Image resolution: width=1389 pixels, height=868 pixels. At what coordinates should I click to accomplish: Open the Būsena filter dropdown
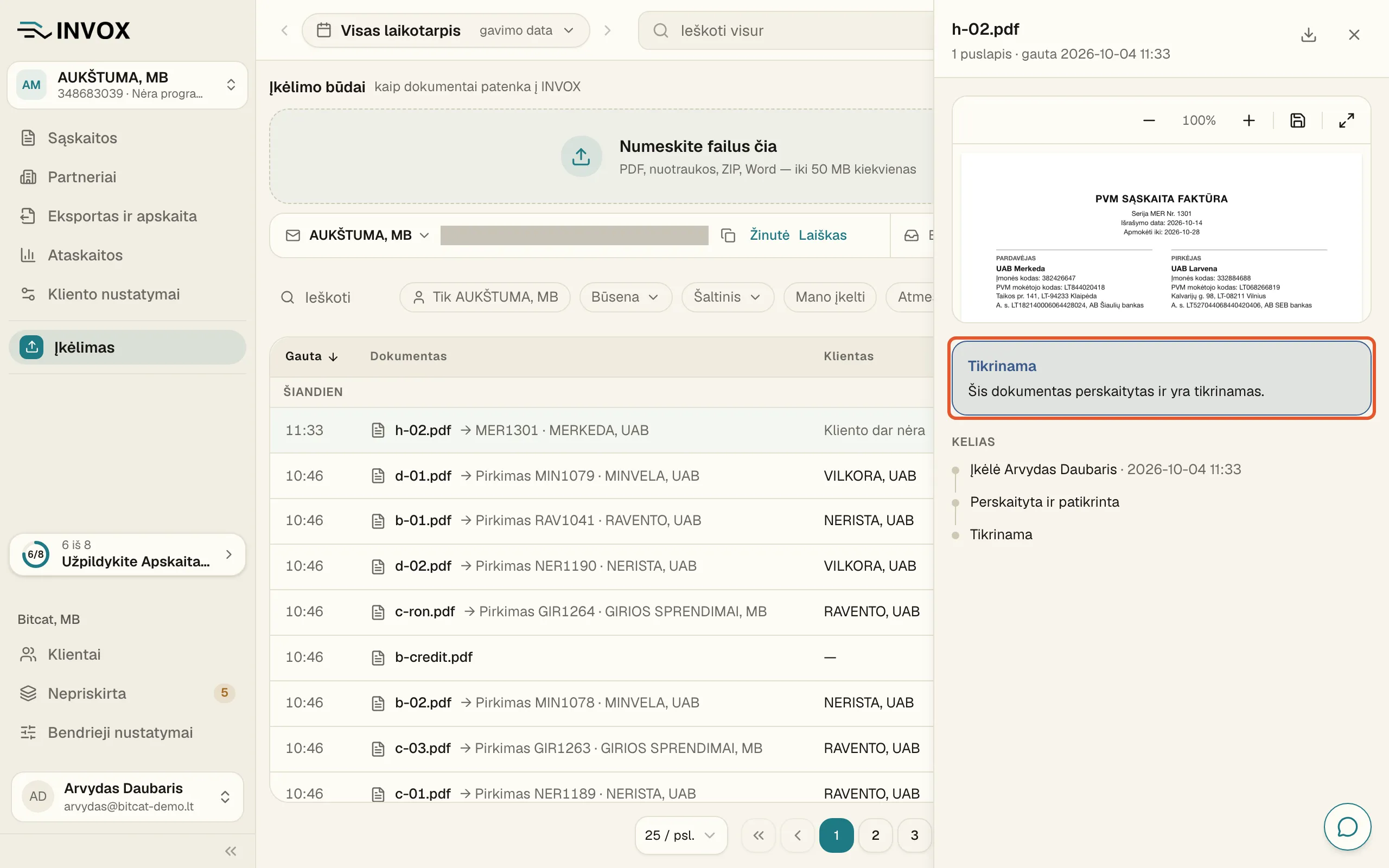[625, 297]
